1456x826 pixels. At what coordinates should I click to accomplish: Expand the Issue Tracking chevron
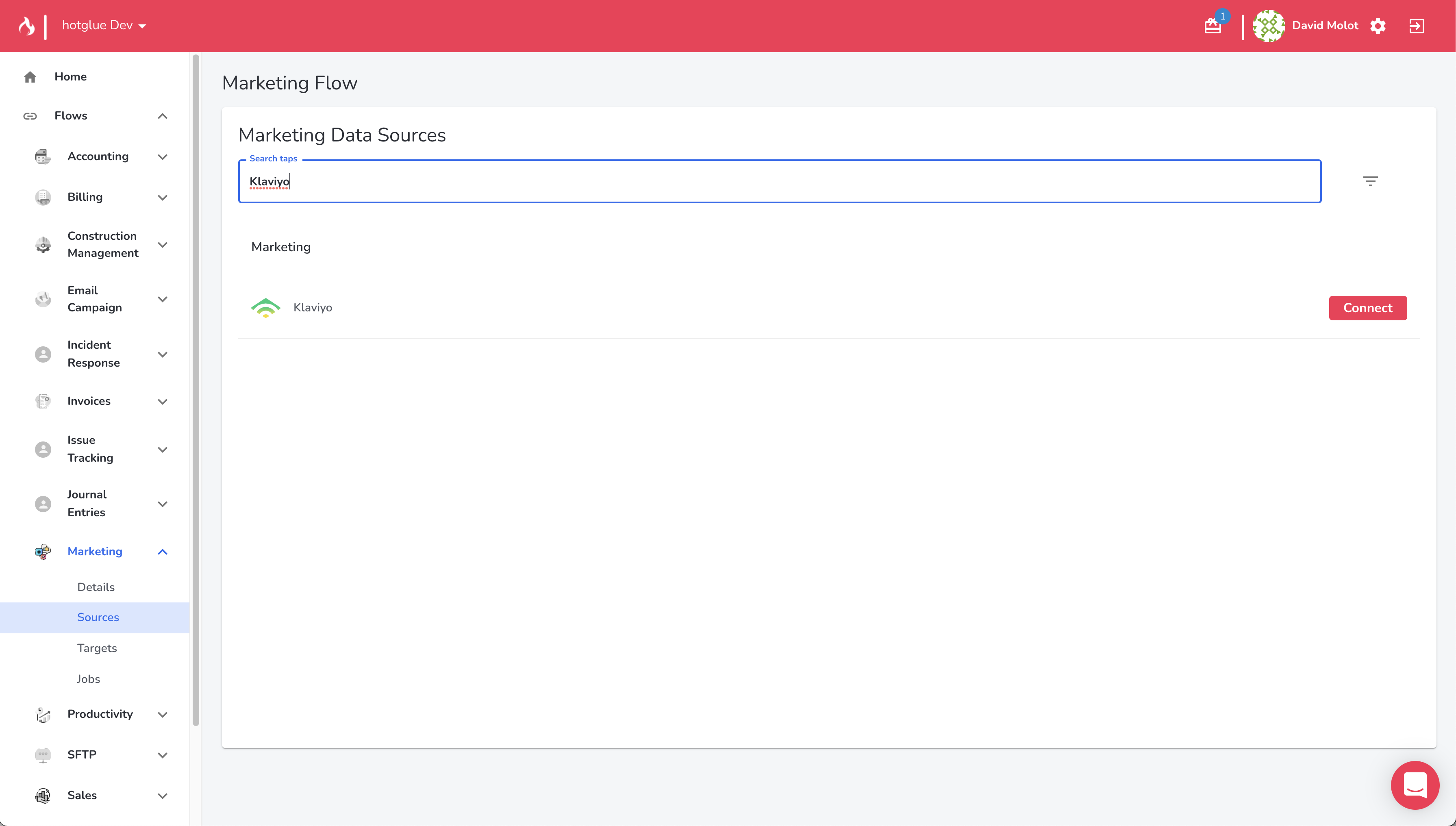click(162, 449)
